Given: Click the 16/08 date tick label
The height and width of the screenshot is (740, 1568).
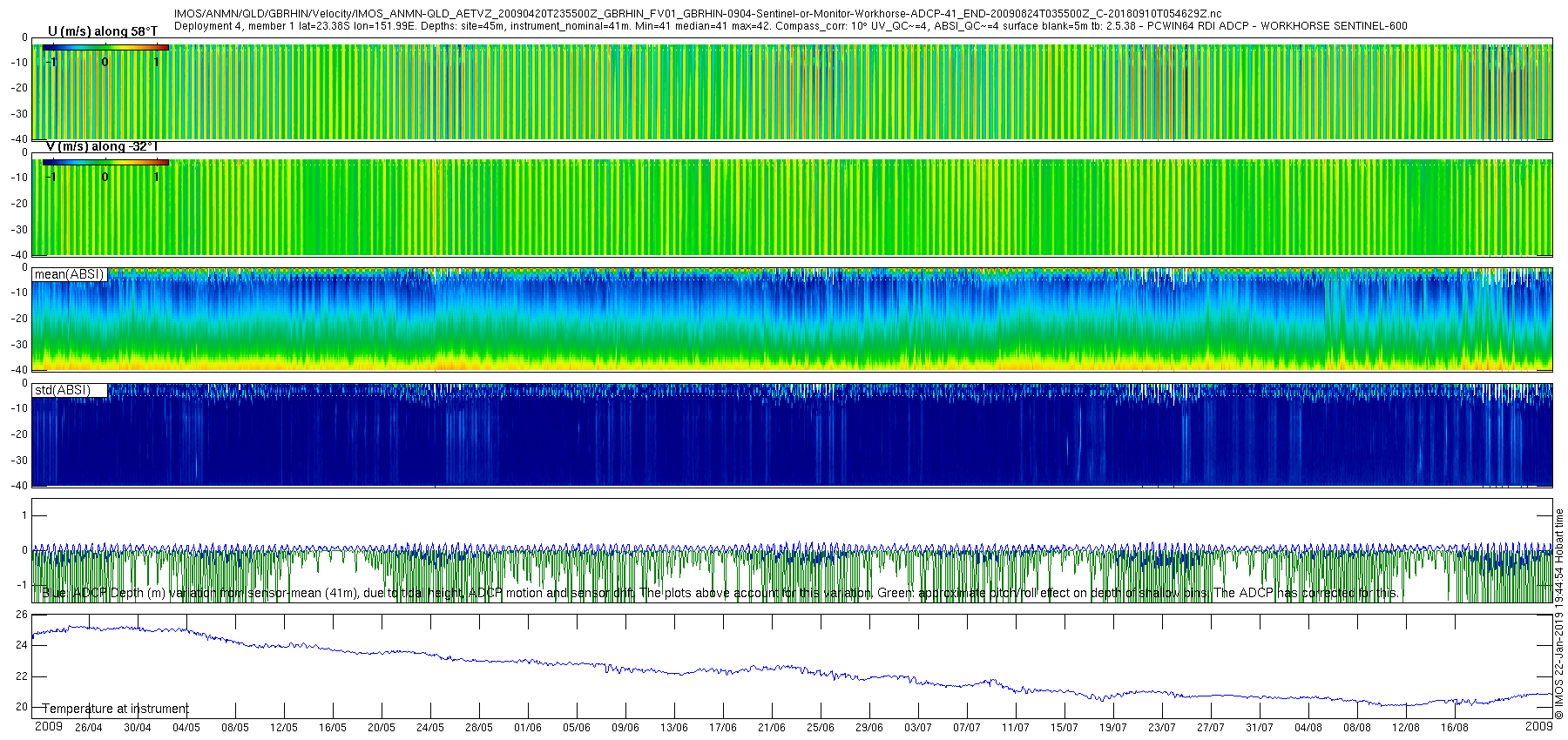Looking at the screenshot, I should 1454,728.
